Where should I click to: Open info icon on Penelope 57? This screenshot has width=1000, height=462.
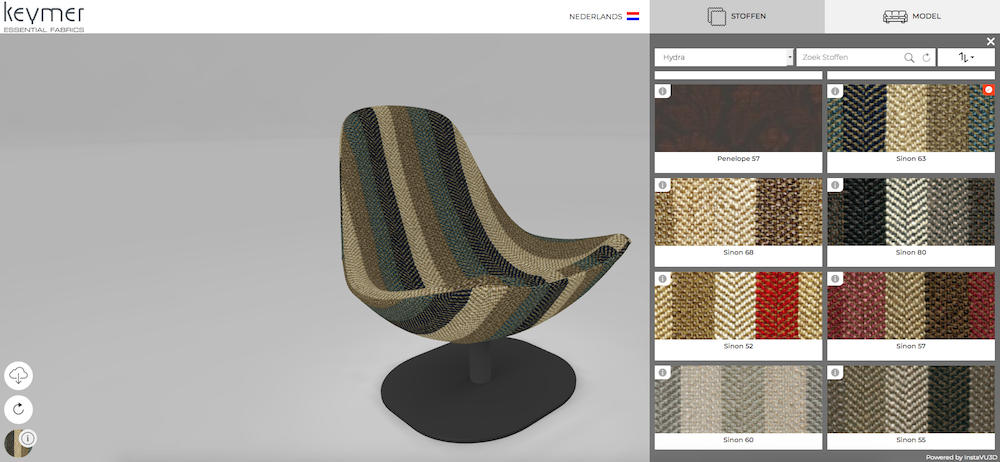(x=662, y=91)
